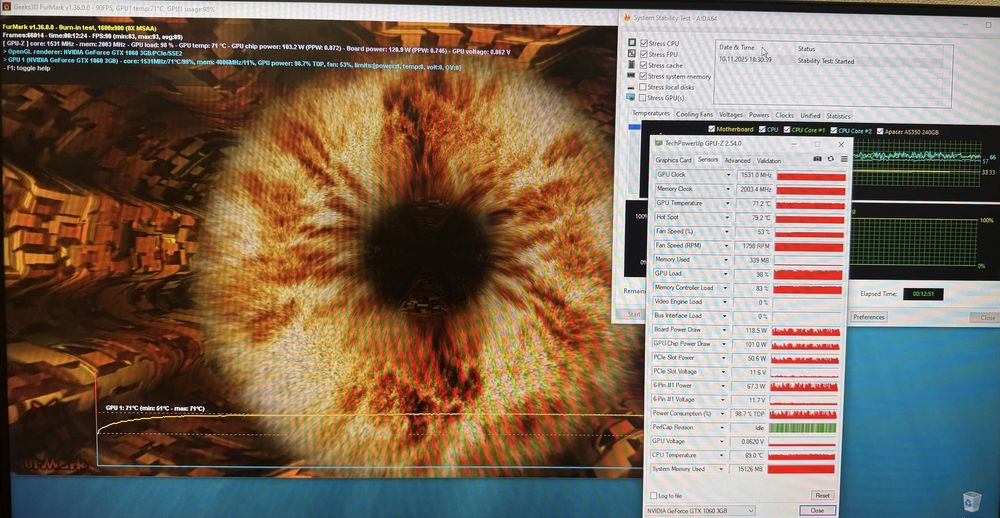Open GPU Clock sensor dropdown arrow
This screenshot has height=518, width=1000.
click(728, 175)
